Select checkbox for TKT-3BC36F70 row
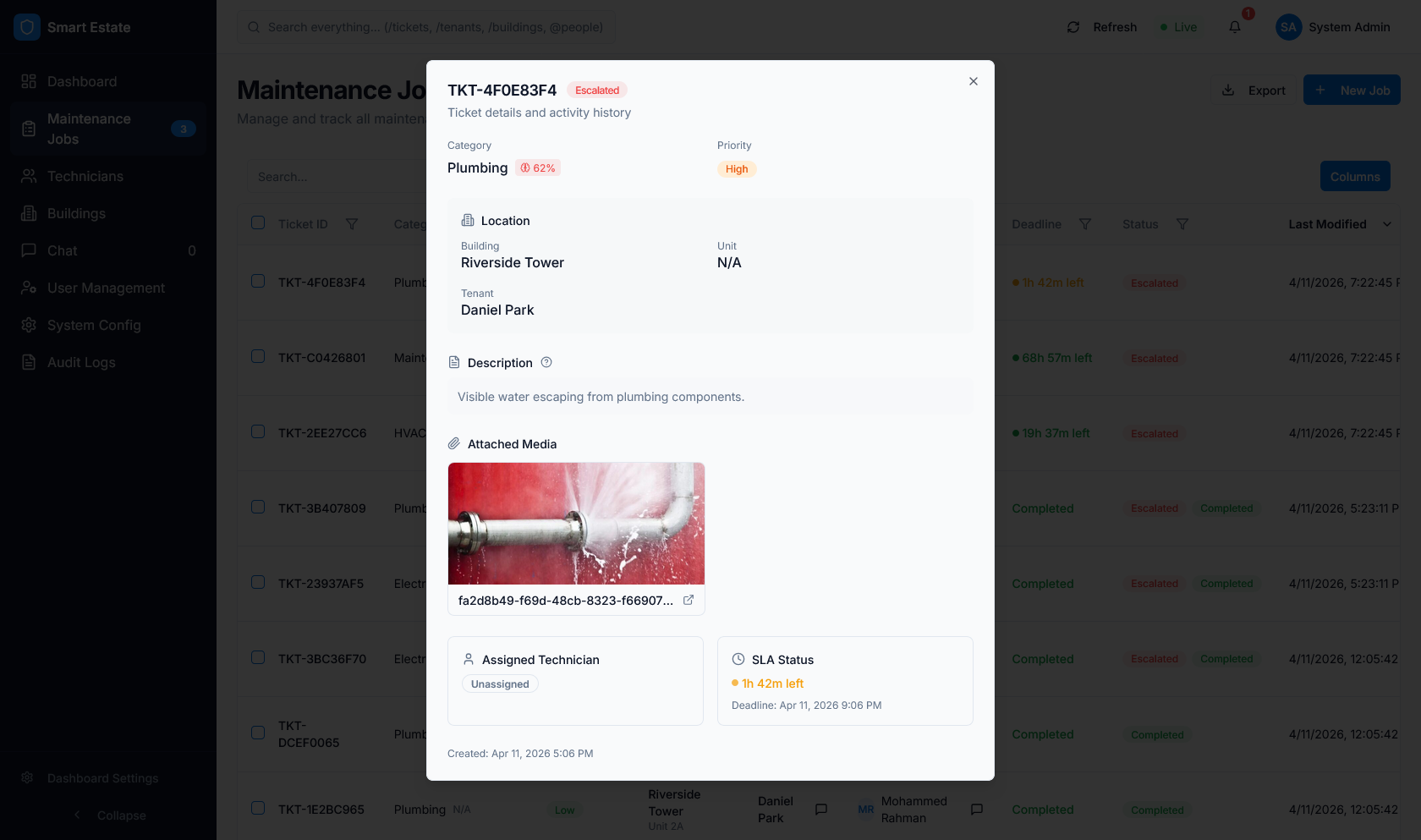Screen dimensions: 1421x840 click(258, 657)
